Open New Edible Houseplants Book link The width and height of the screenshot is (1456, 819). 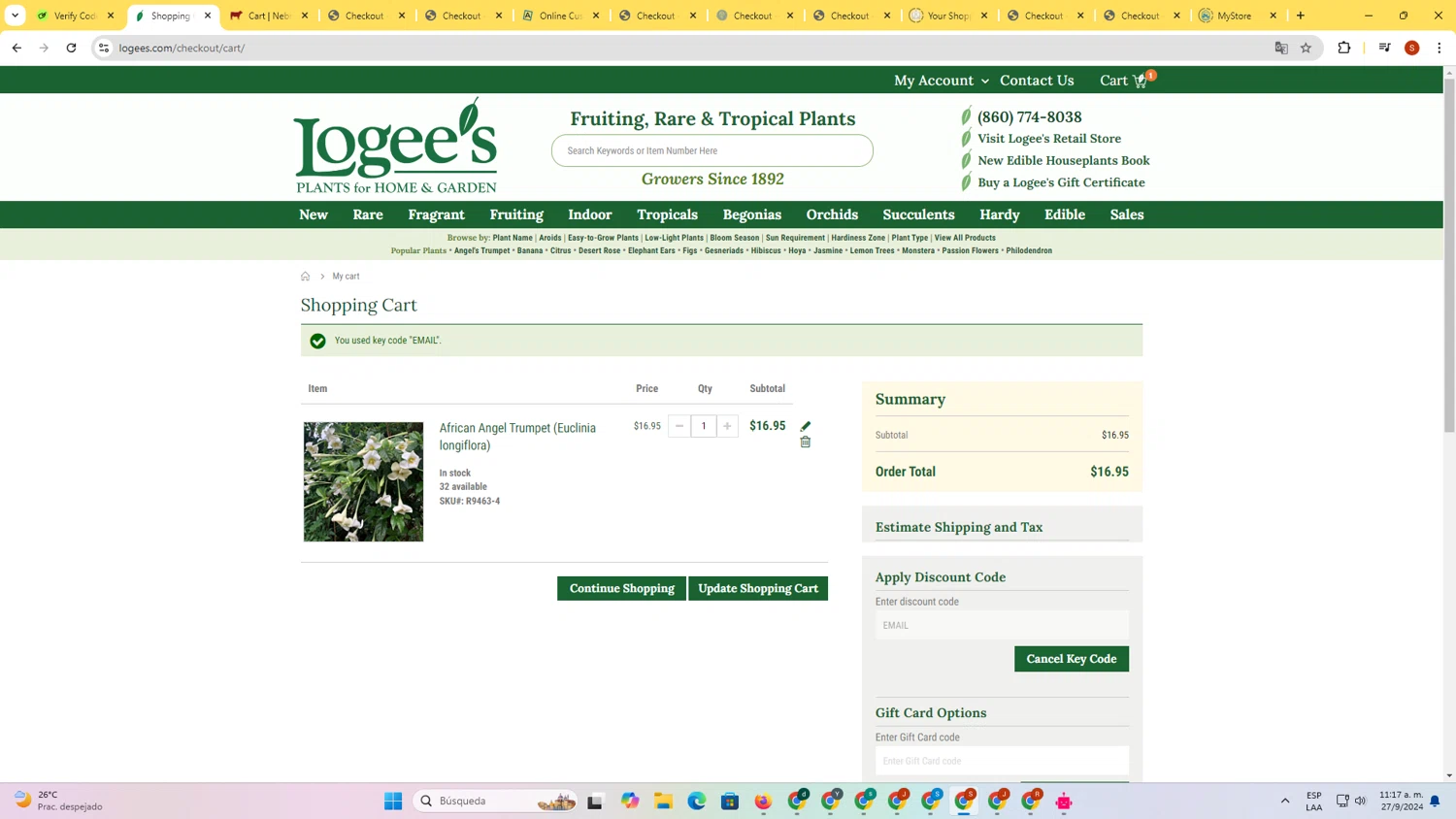pyautogui.click(x=1064, y=160)
